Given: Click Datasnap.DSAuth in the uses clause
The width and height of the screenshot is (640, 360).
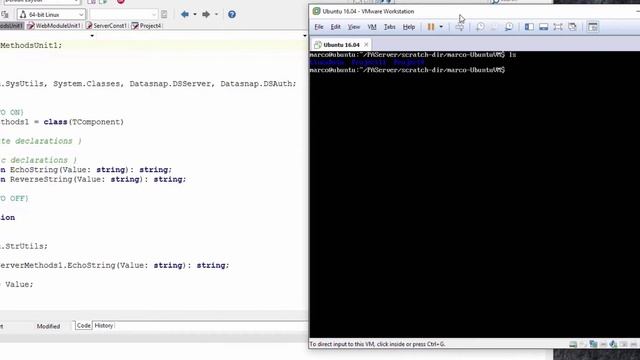Looking at the screenshot, I should 256,83.
